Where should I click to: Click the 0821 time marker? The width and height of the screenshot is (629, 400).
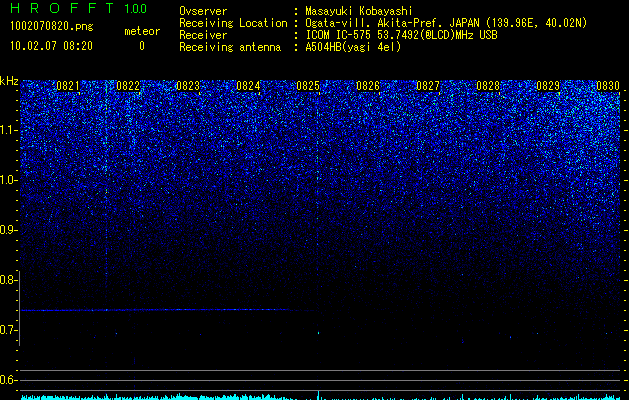(68, 86)
